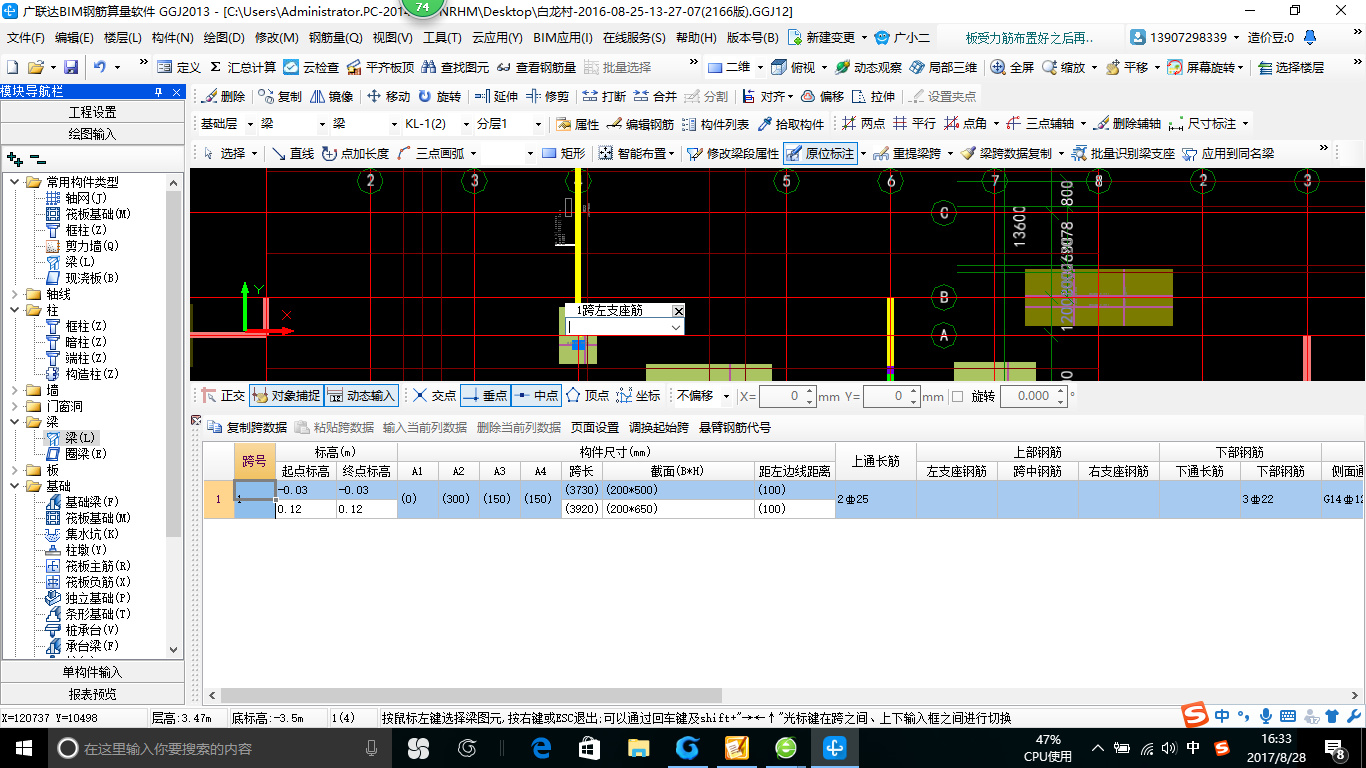Click 全屏 full screen tool
Viewport: 1366px width, 768px height.
click(x=1012, y=67)
